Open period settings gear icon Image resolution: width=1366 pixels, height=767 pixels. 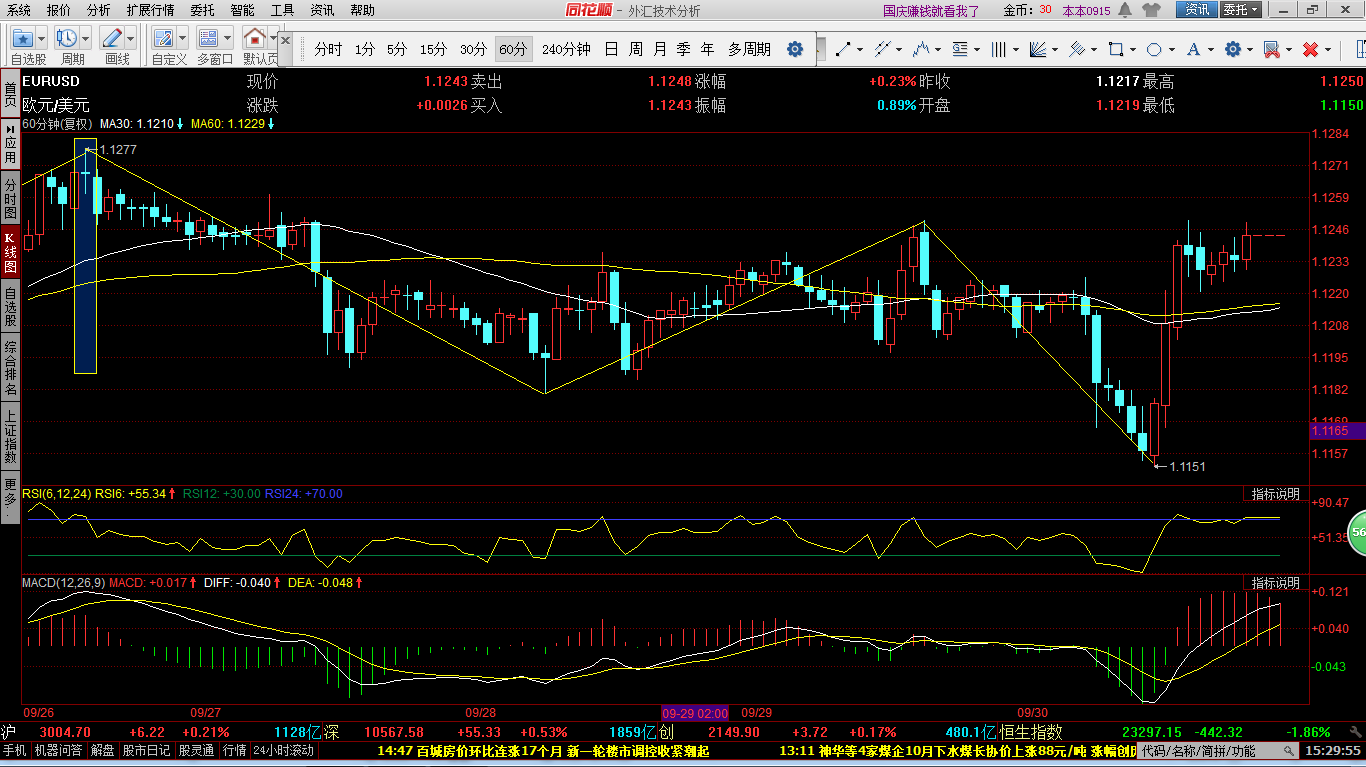[795, 49]
